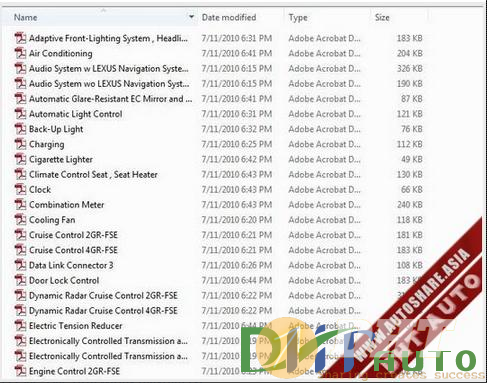The width and height of the screenshot is (487, 383).
Task: Select the Cooling Fan file name
Action: pyautogui.click(x=52, y=220)
